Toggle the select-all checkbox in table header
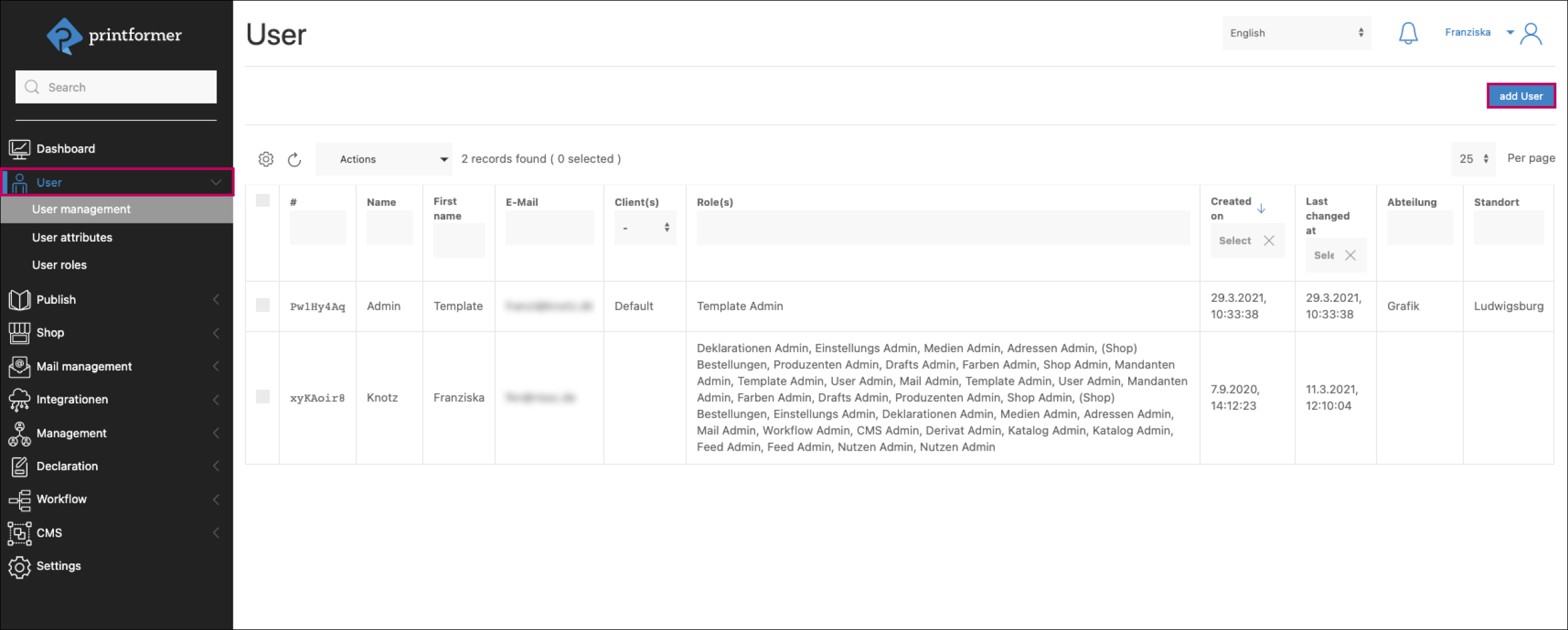Viewport: 1568px width, 630px height. tap(263, 201)
